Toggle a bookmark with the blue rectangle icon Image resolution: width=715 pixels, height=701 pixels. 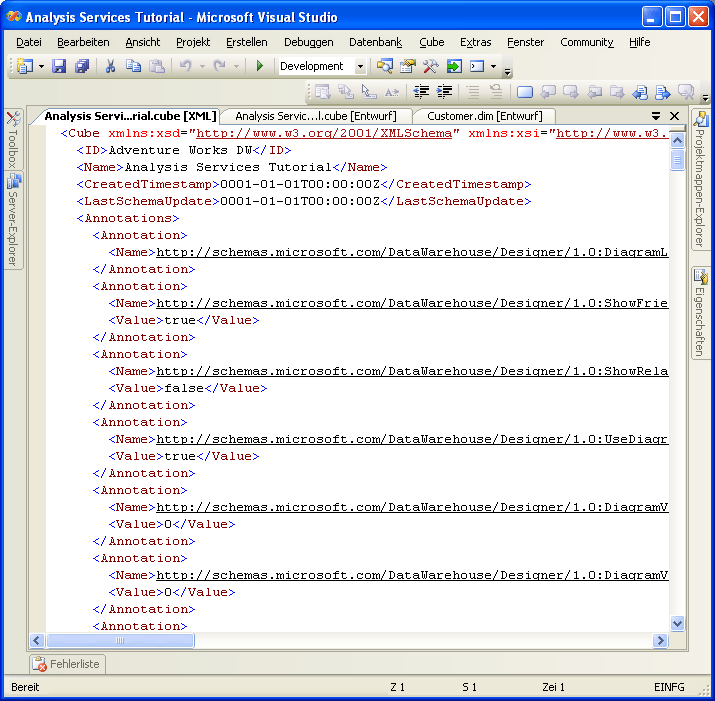pyautogui.click(x=525, y=92)
